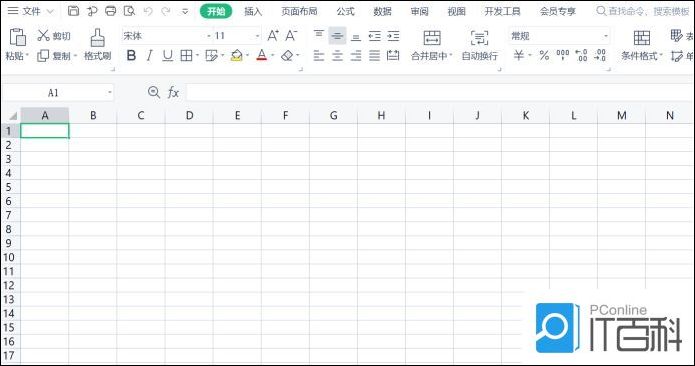Open the font size dropdown
695x366 pixels.
click(x=257, y=36)
